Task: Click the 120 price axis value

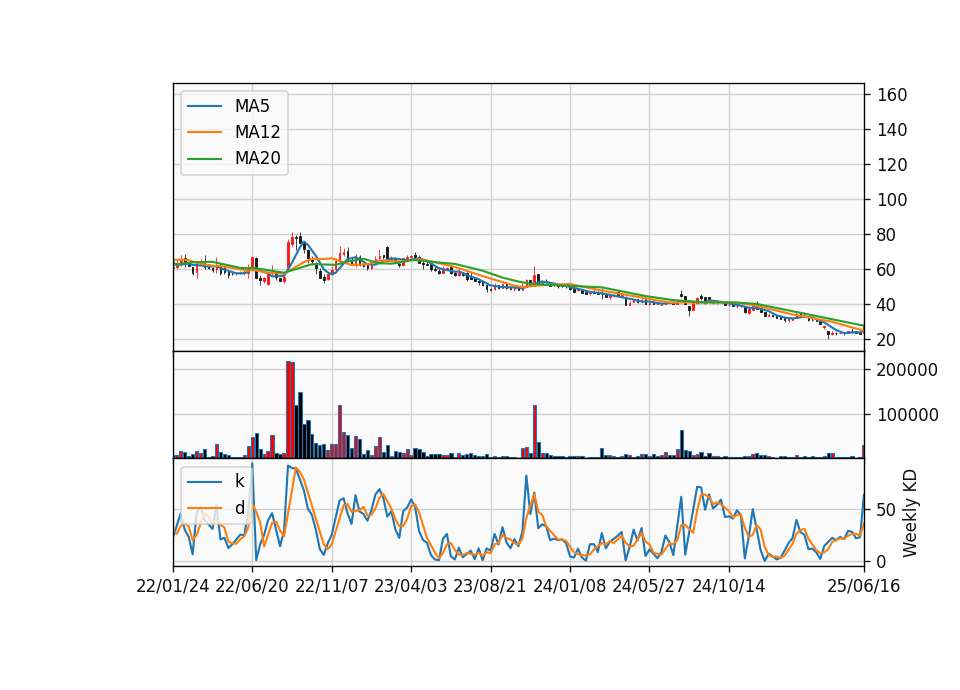Action: 892,165
